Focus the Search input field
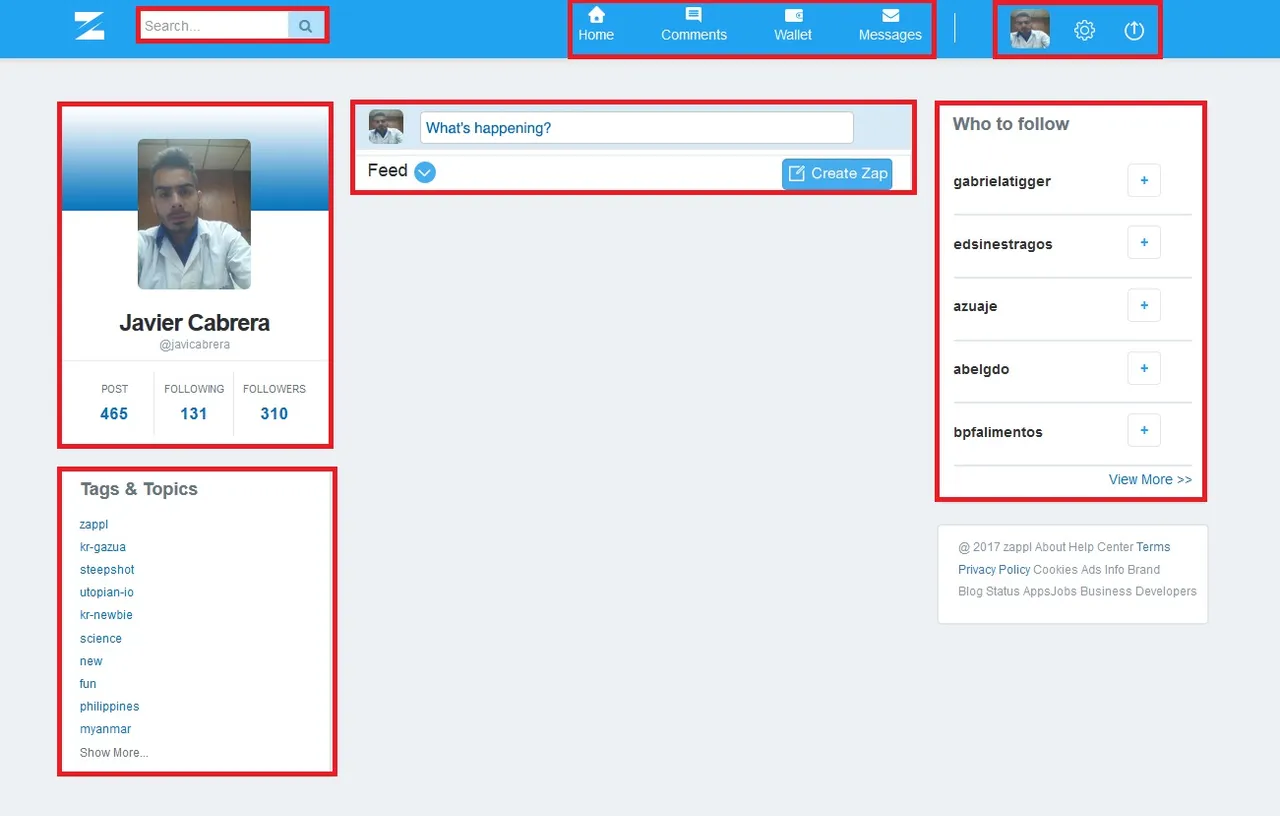This screenshot has width=1280, height=816. 214,26
